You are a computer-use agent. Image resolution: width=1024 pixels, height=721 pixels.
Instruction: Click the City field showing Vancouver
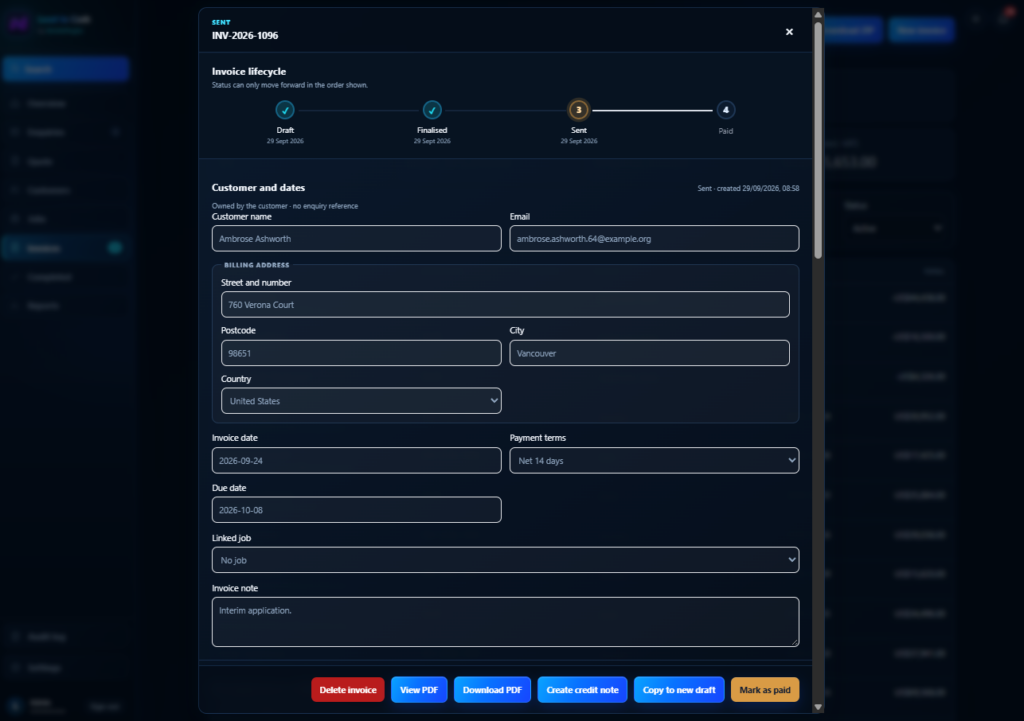click(649, 353)
